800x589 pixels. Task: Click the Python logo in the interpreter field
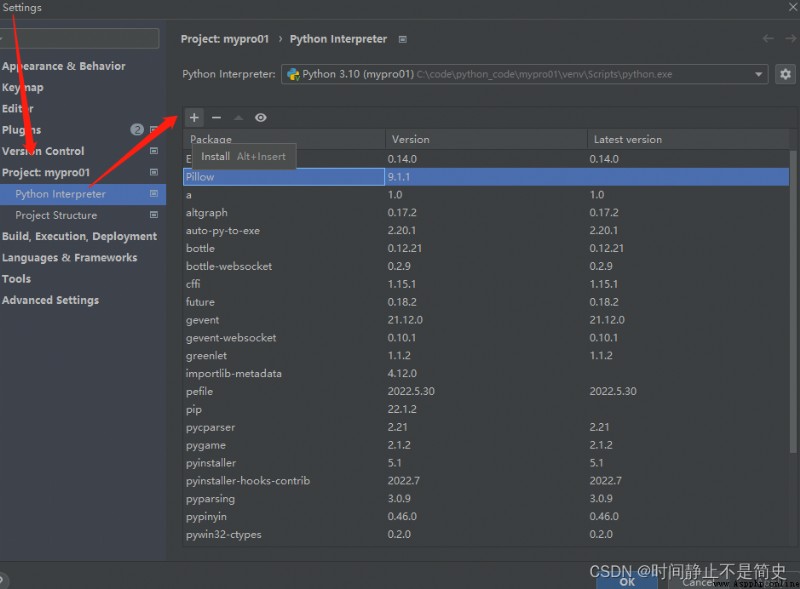pos(293,75)
